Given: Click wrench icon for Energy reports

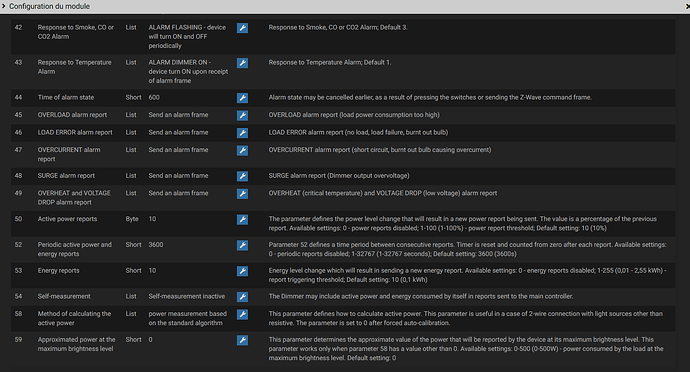Looking at the screenshot, I should click(242, 271).
